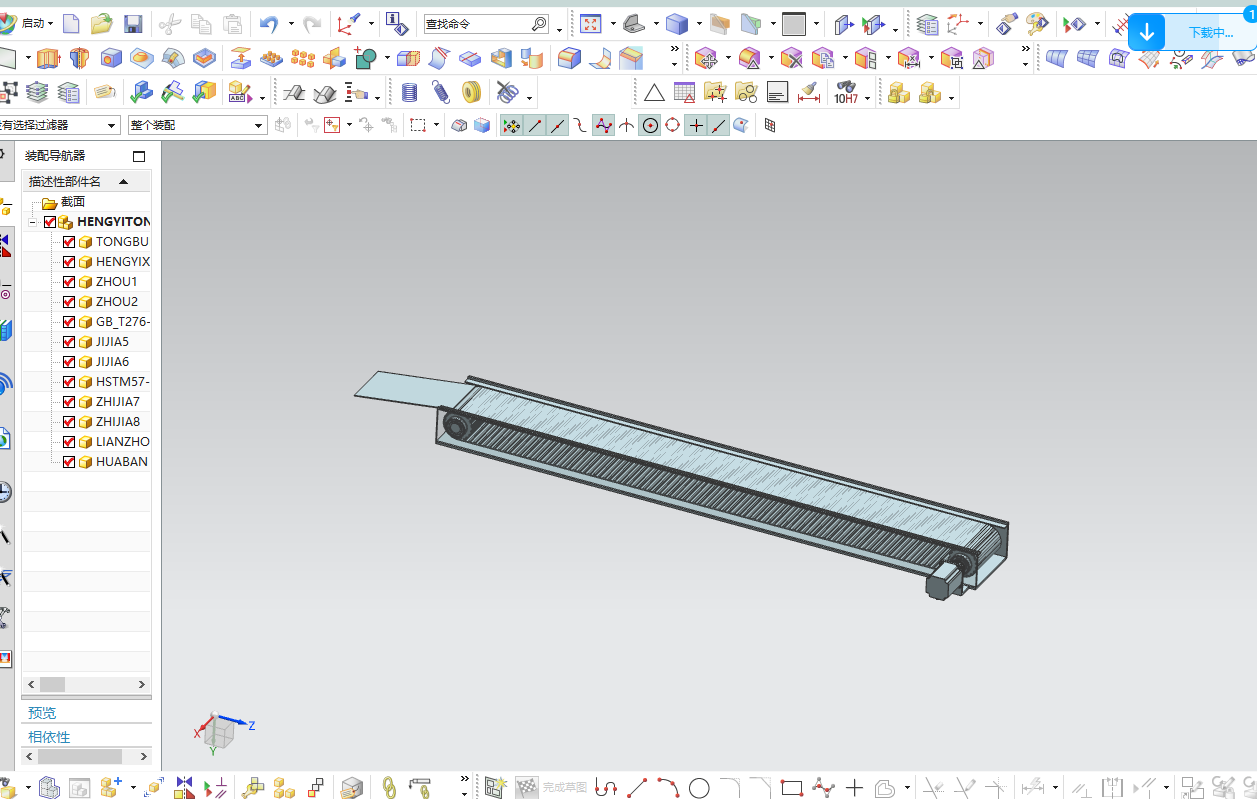Toggle the ZHIJIA7 component checkbox
Screen dimensions: 1257x799
coord(69,402)
